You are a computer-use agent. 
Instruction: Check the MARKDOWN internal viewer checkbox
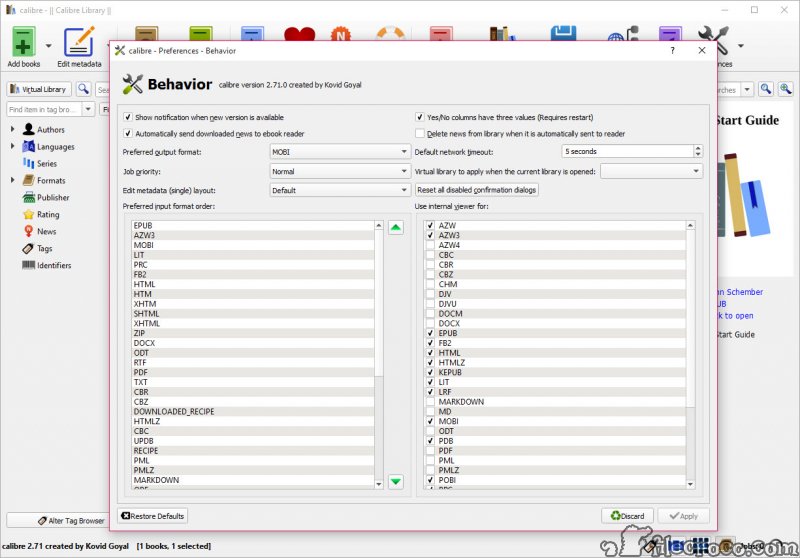pyautogui.click(x=430, y=401)
